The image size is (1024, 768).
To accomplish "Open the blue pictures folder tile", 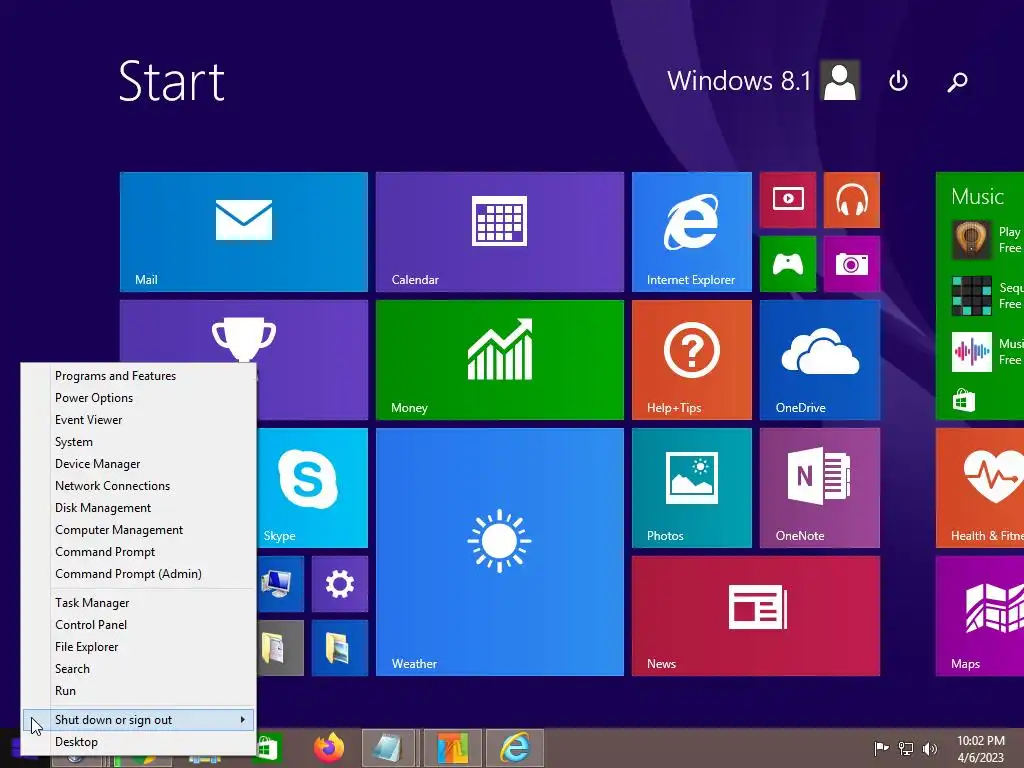I will point(340,648).
